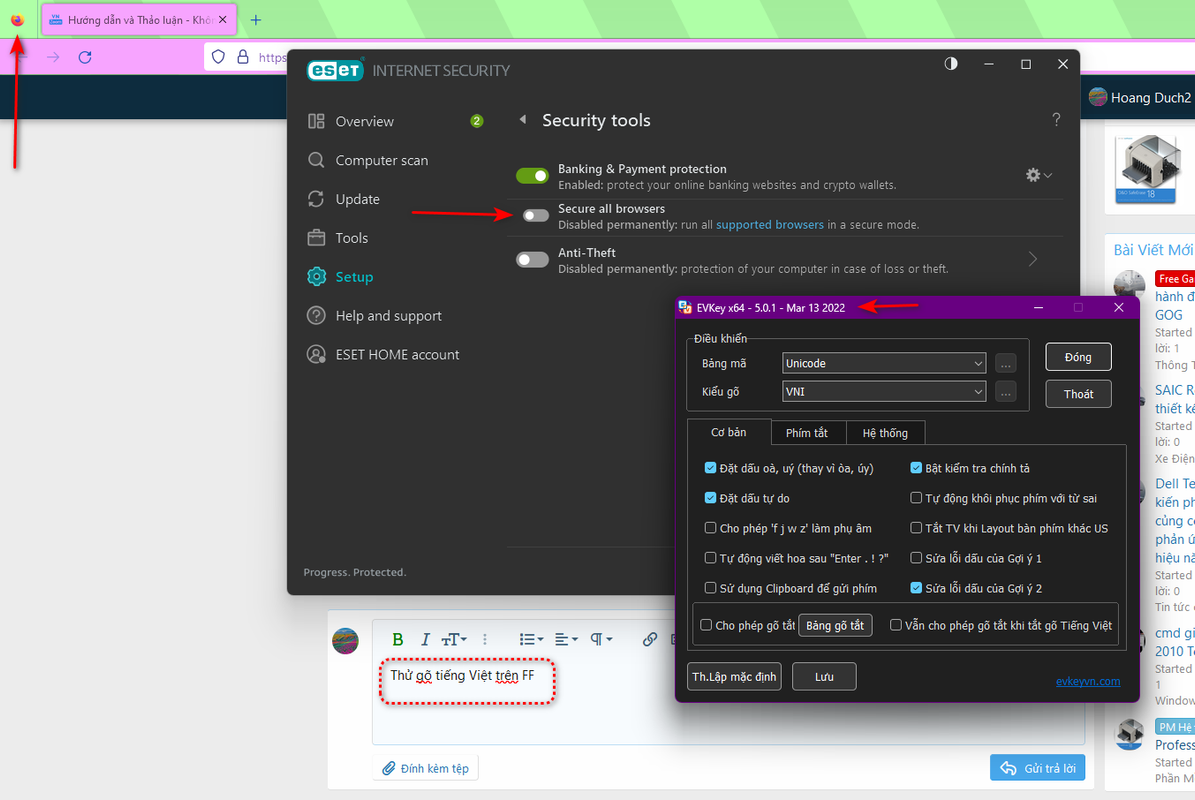Viewport: 1195px width, 800px height.
Task: Open a new browser tab
Action: 256,20
